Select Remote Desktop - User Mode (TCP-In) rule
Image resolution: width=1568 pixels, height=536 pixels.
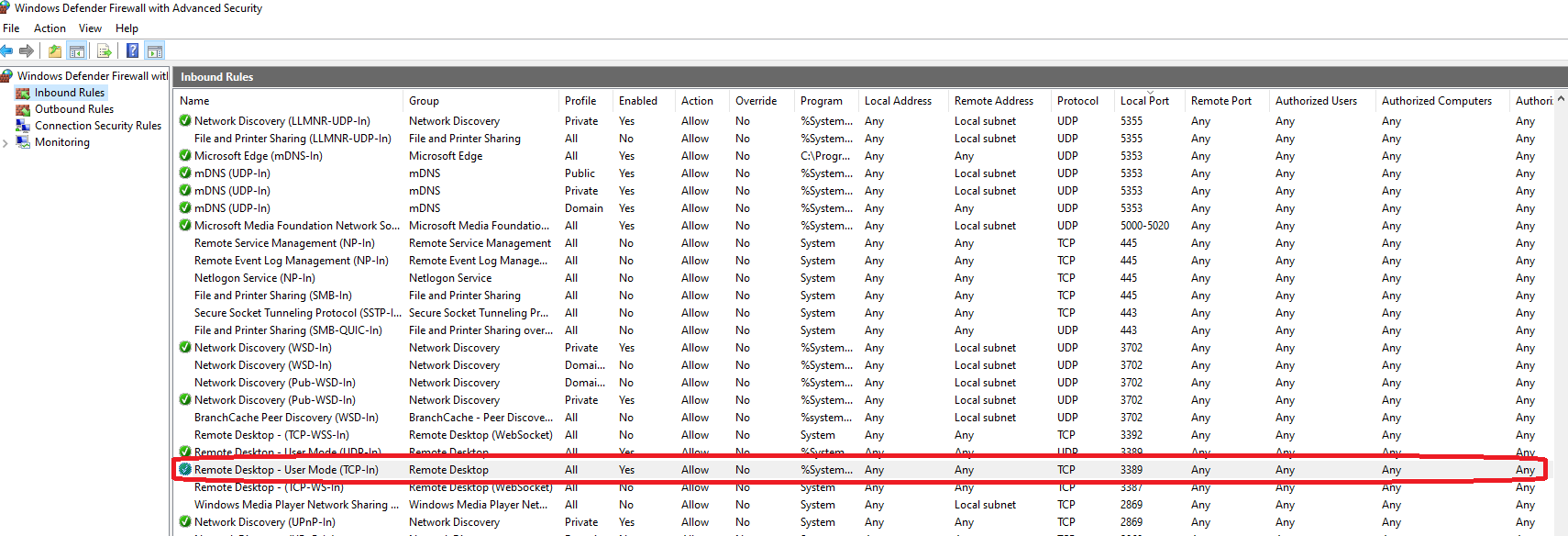click(x=286, y=470)
